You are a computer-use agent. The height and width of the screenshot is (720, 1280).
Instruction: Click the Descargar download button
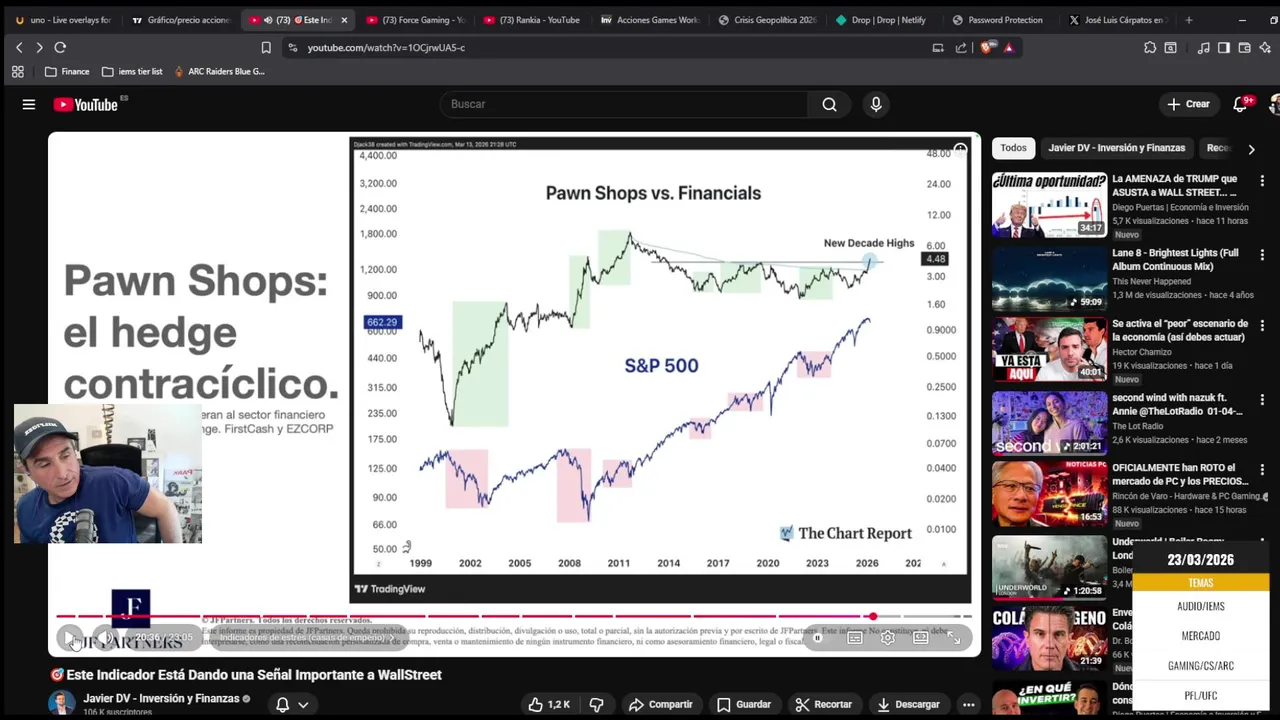point(908,704)
